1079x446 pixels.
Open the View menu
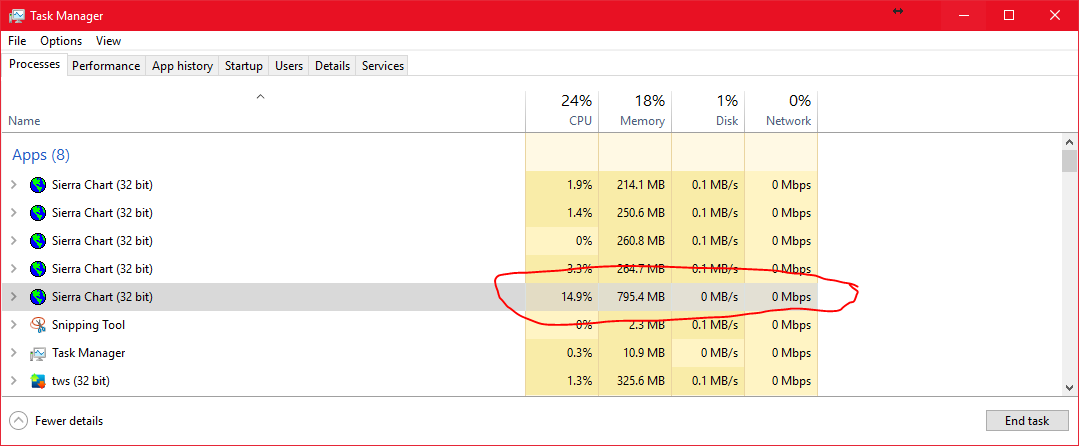click(108, 41)
